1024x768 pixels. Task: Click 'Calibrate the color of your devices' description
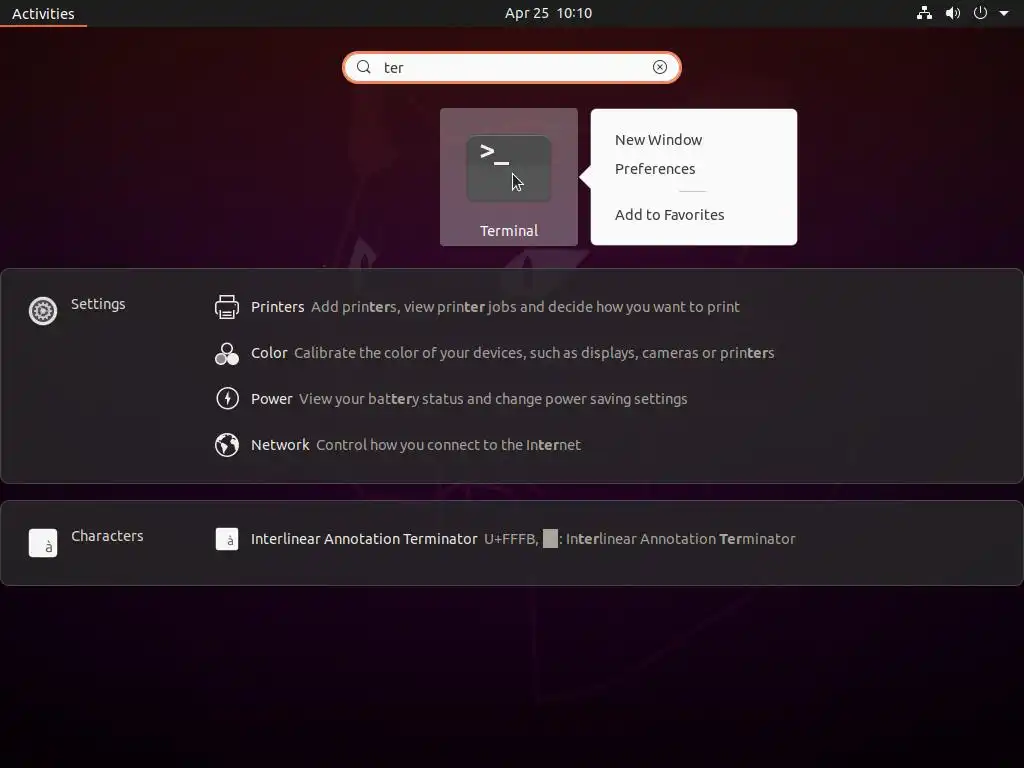pyautogui.click(x=534, y=353)
